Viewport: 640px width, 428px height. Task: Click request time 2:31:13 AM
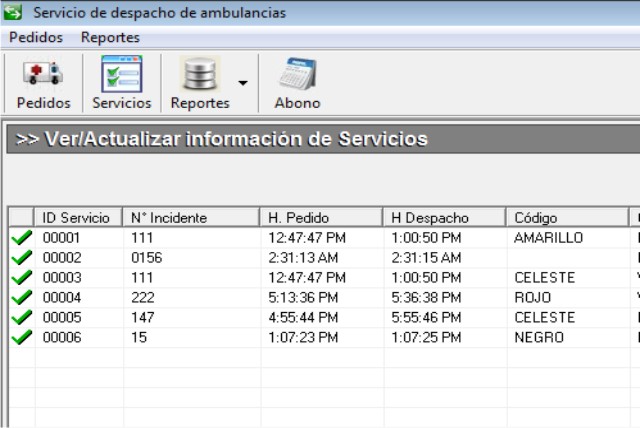point(303,257)
